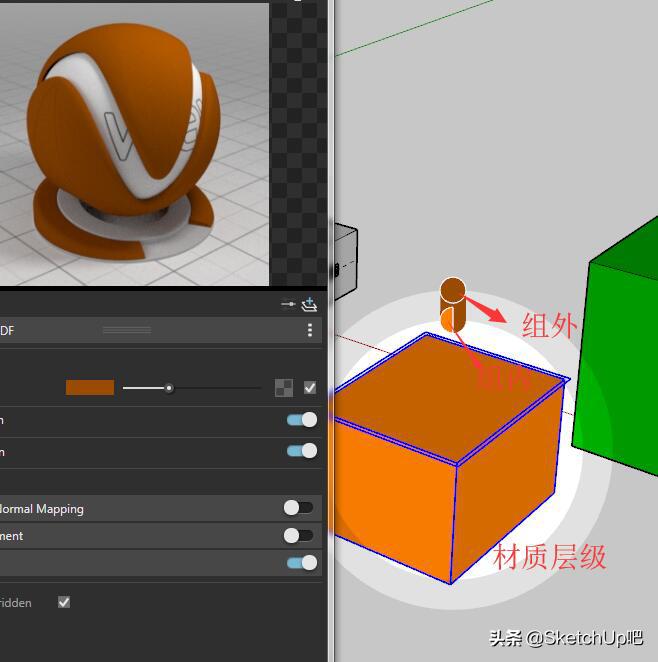The width and height of the screenshot is (658, 662).
Task: Open the orange diffuse color swatch
Action: [90, 388]
